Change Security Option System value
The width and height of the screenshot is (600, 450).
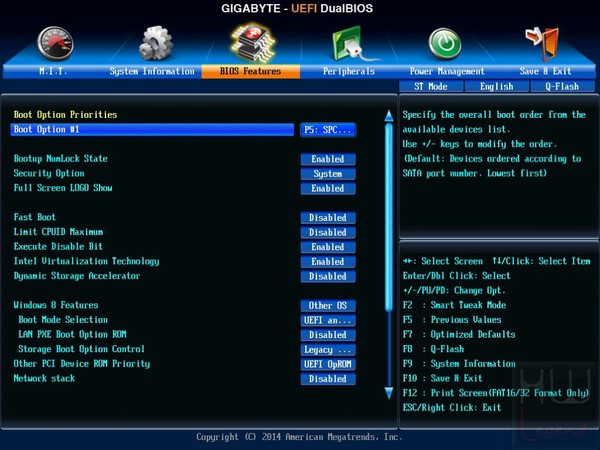pyautogui.click(x=328, y=174)
